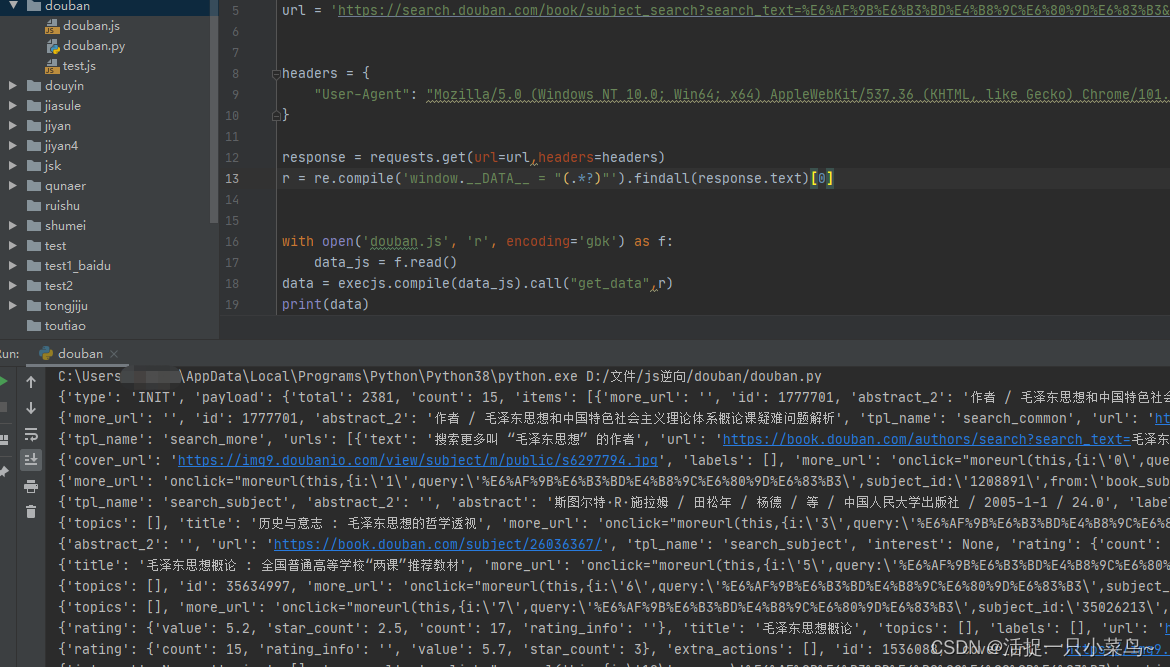Click the Restore Layout icon in Run panel
Screen dimensions: 1170x667
coord(3,439)
